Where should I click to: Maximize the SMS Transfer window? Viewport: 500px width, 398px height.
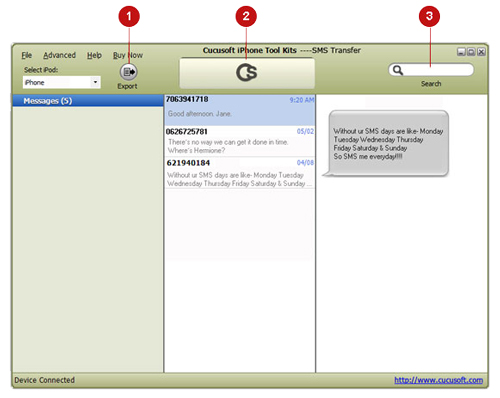pyautogui.click(x=471, y=52)
